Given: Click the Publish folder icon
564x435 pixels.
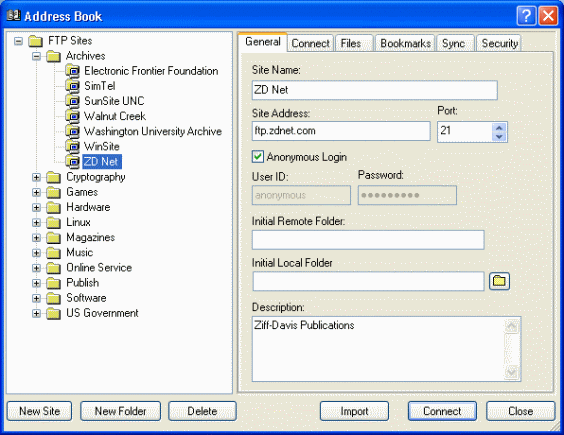Looking at the screenshot, I should click(x=54, y=283).
